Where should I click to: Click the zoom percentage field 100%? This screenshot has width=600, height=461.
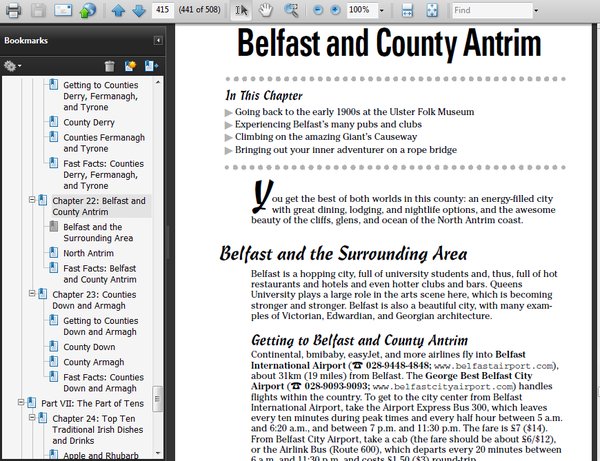pyautogui.click(x=362, y=10)
